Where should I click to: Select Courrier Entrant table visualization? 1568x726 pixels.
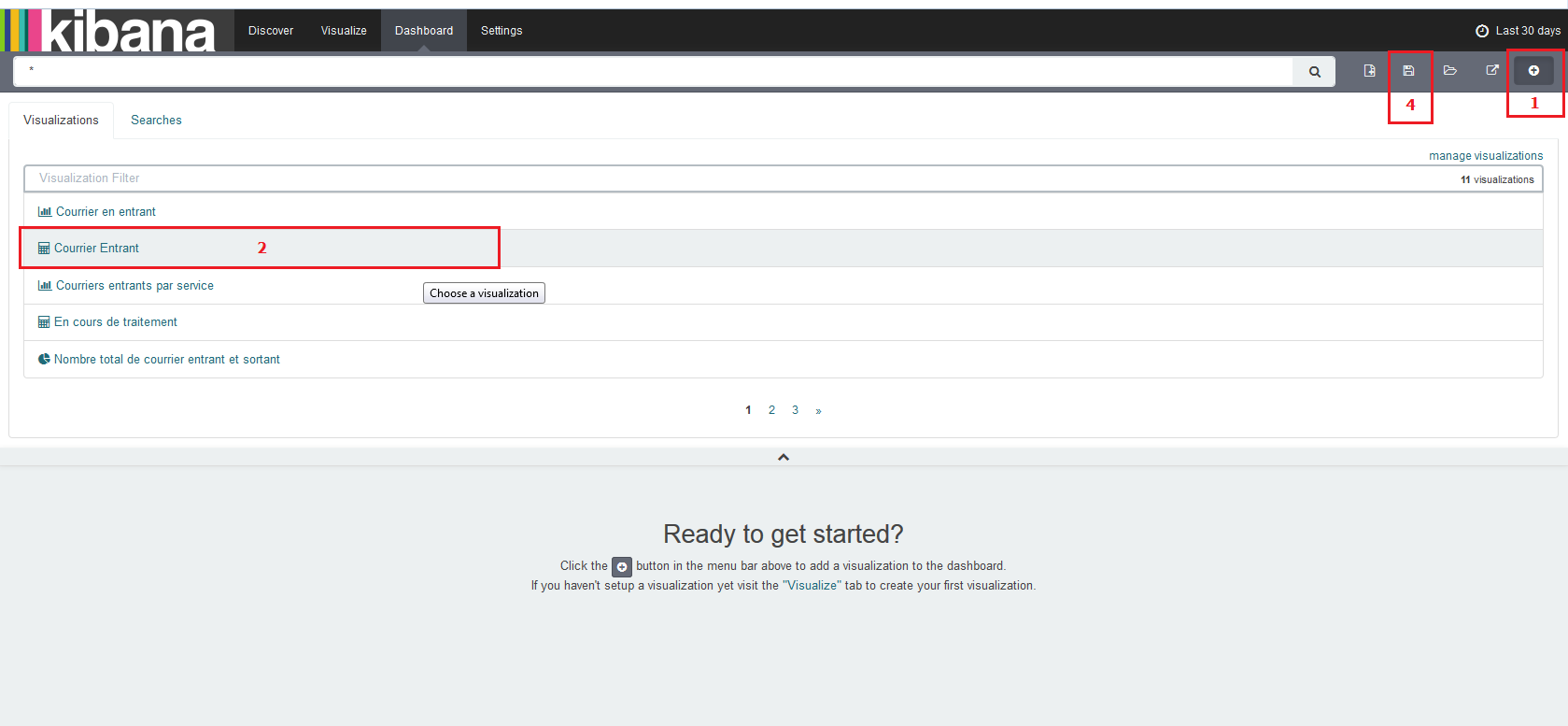click(783, 249)
